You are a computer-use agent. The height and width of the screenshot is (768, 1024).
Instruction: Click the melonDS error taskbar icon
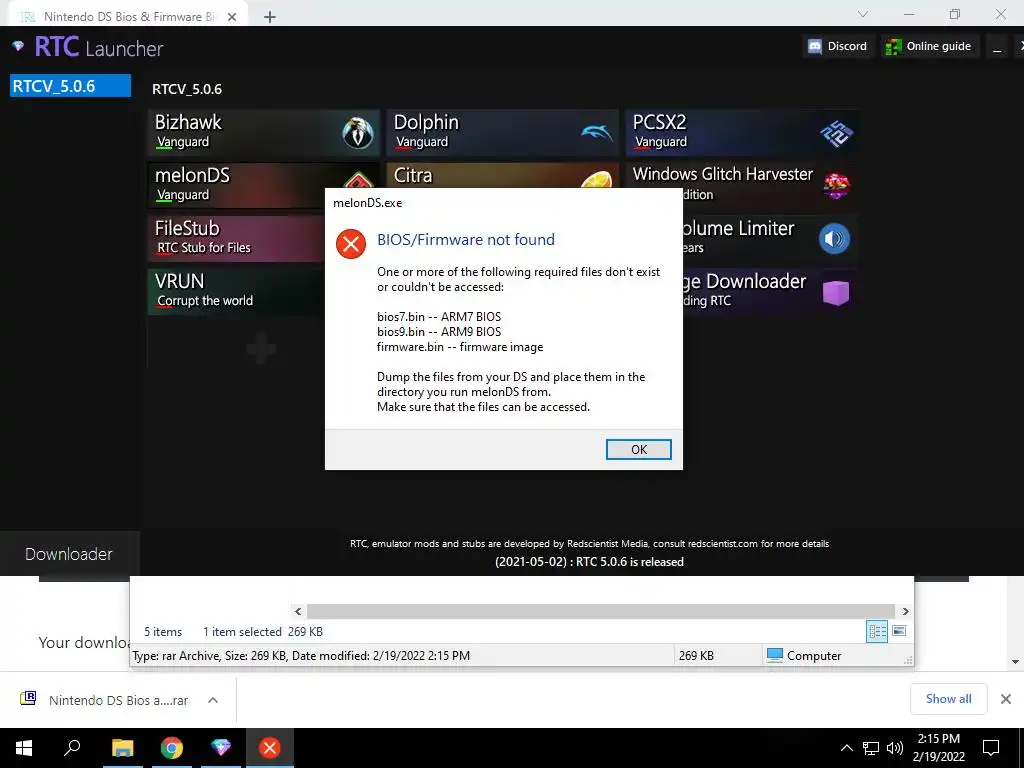270,748
